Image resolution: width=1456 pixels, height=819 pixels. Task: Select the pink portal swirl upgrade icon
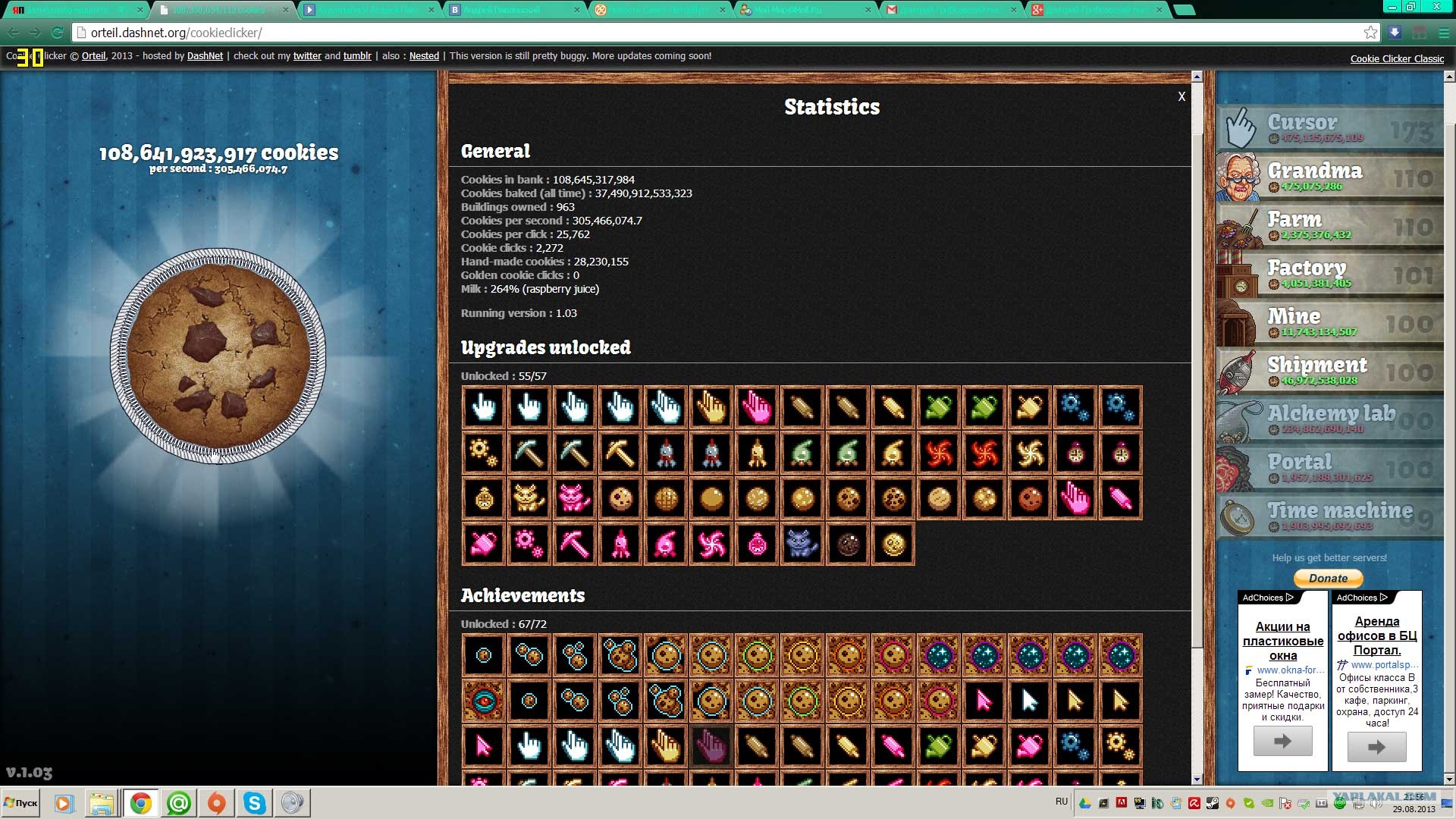(711, 544)
